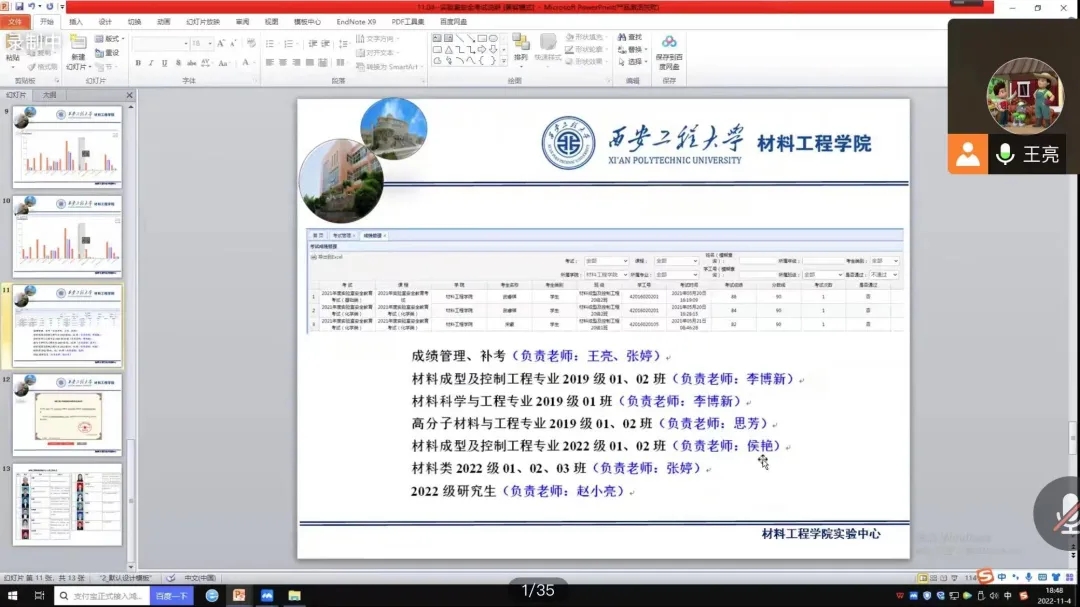Click the microphone icon beside 王亮
Viewport: 1080px width, 607px height.
click(1005, 155)
